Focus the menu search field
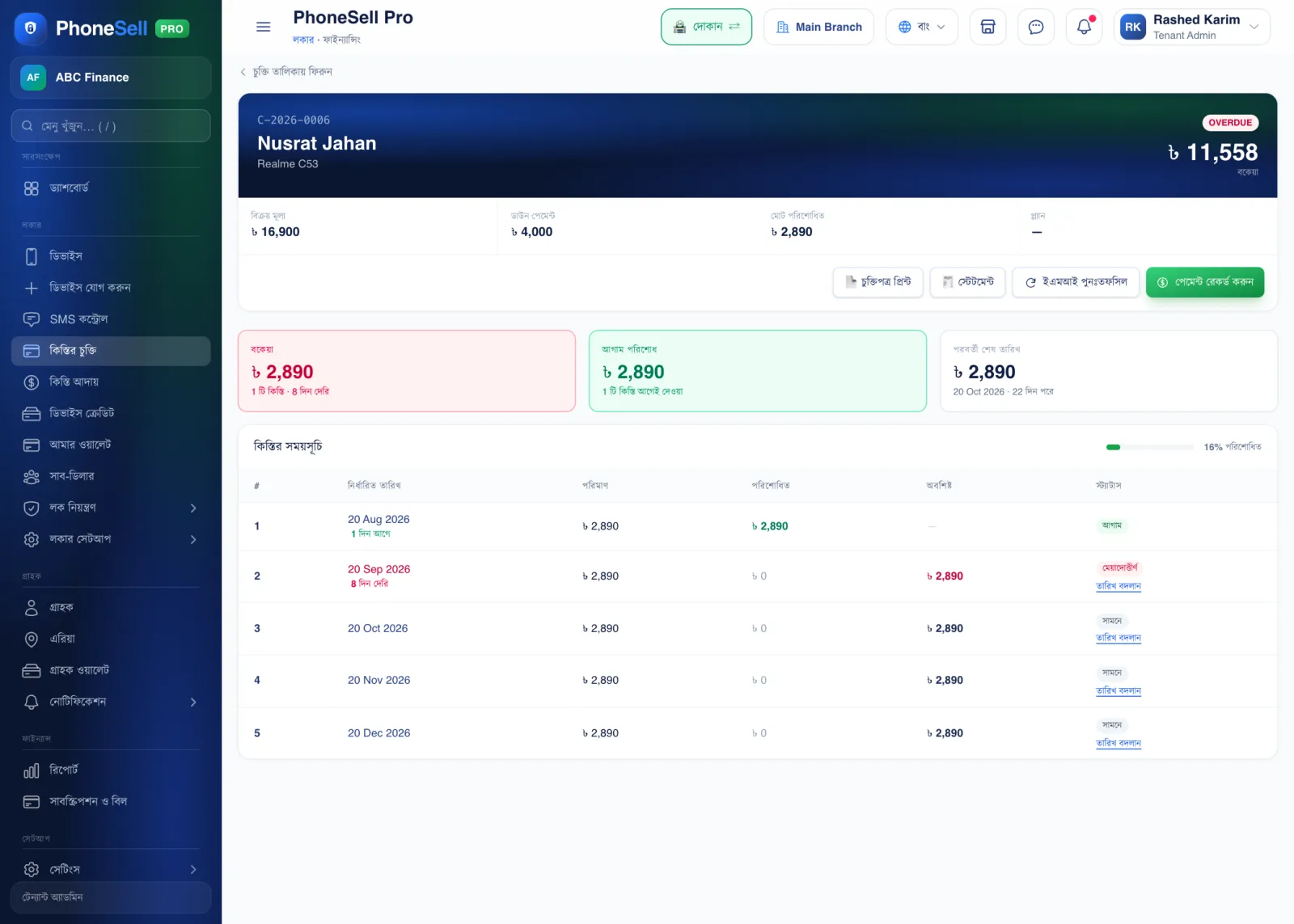Image resolution: width=1294 pixels, height=924 pixels. pos(111,126)
